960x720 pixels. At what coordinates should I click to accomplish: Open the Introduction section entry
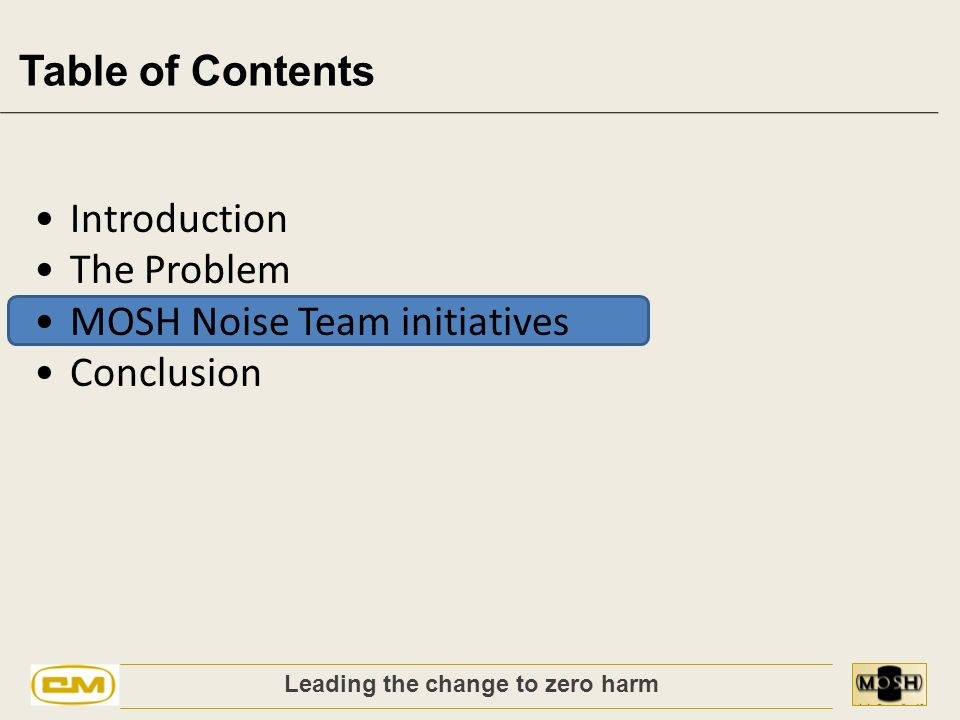pyautogui.click(x=178, y=219)
